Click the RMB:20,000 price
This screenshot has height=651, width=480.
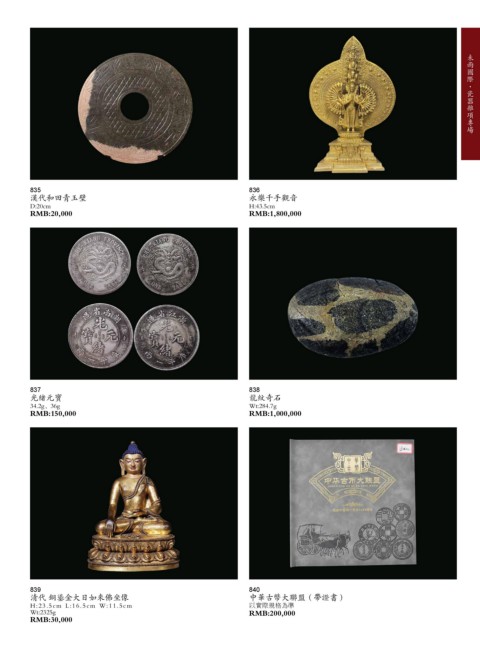coord(51,214)
